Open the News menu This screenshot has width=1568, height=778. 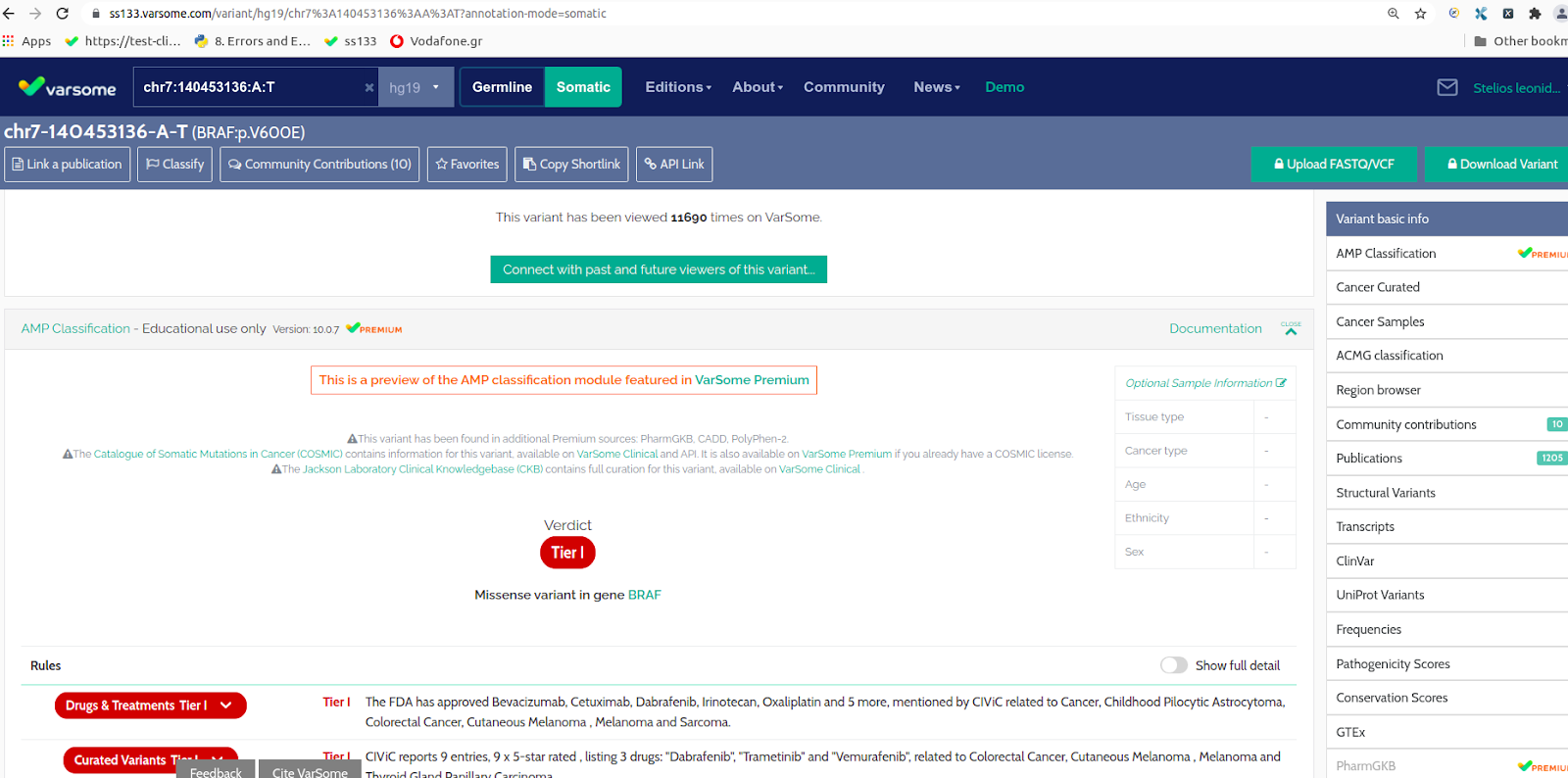(937, 87)
